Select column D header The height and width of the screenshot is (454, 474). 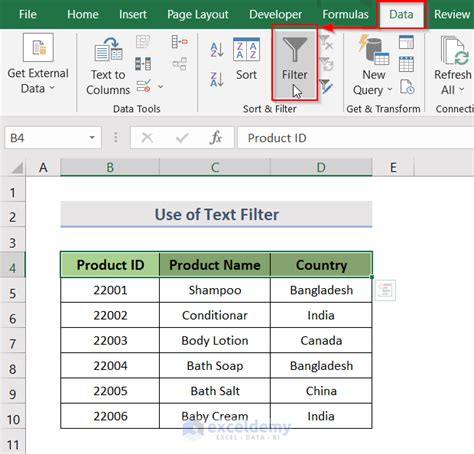(321, 167)
